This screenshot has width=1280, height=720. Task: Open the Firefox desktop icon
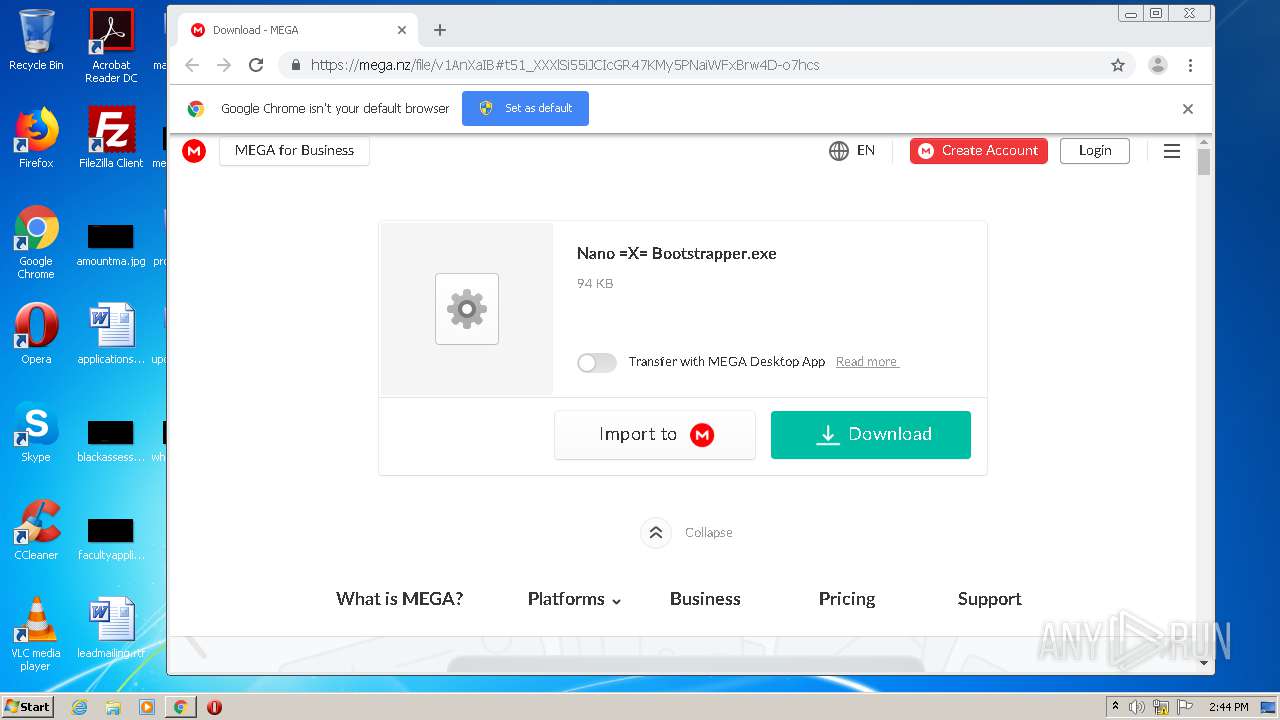[36, 138]
